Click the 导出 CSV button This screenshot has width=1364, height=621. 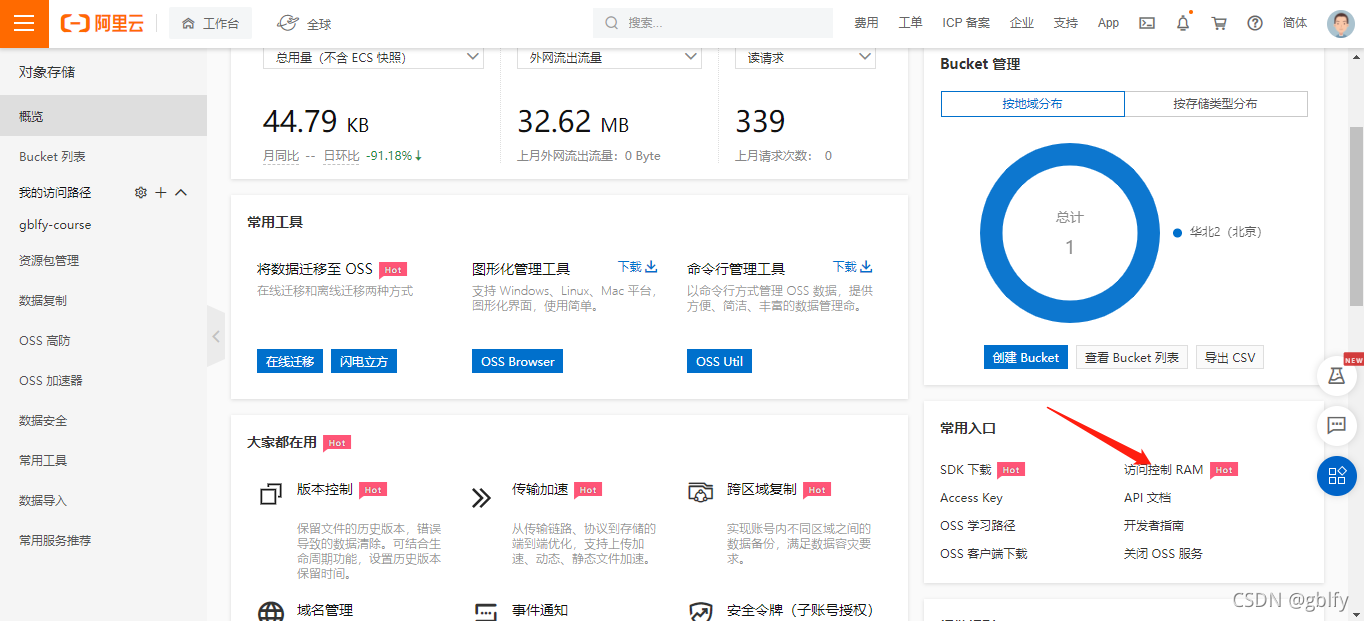(x=1230, y=357)
